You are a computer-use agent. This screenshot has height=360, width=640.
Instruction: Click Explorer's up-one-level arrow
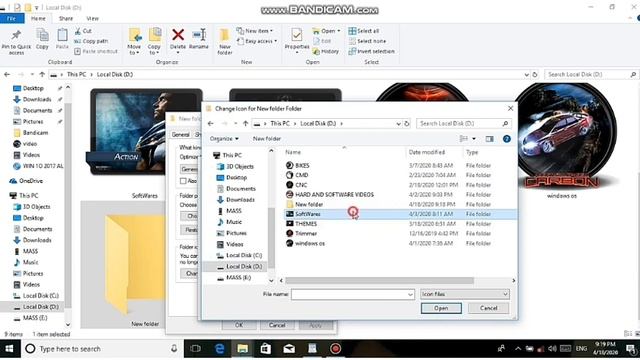point(42,74)
